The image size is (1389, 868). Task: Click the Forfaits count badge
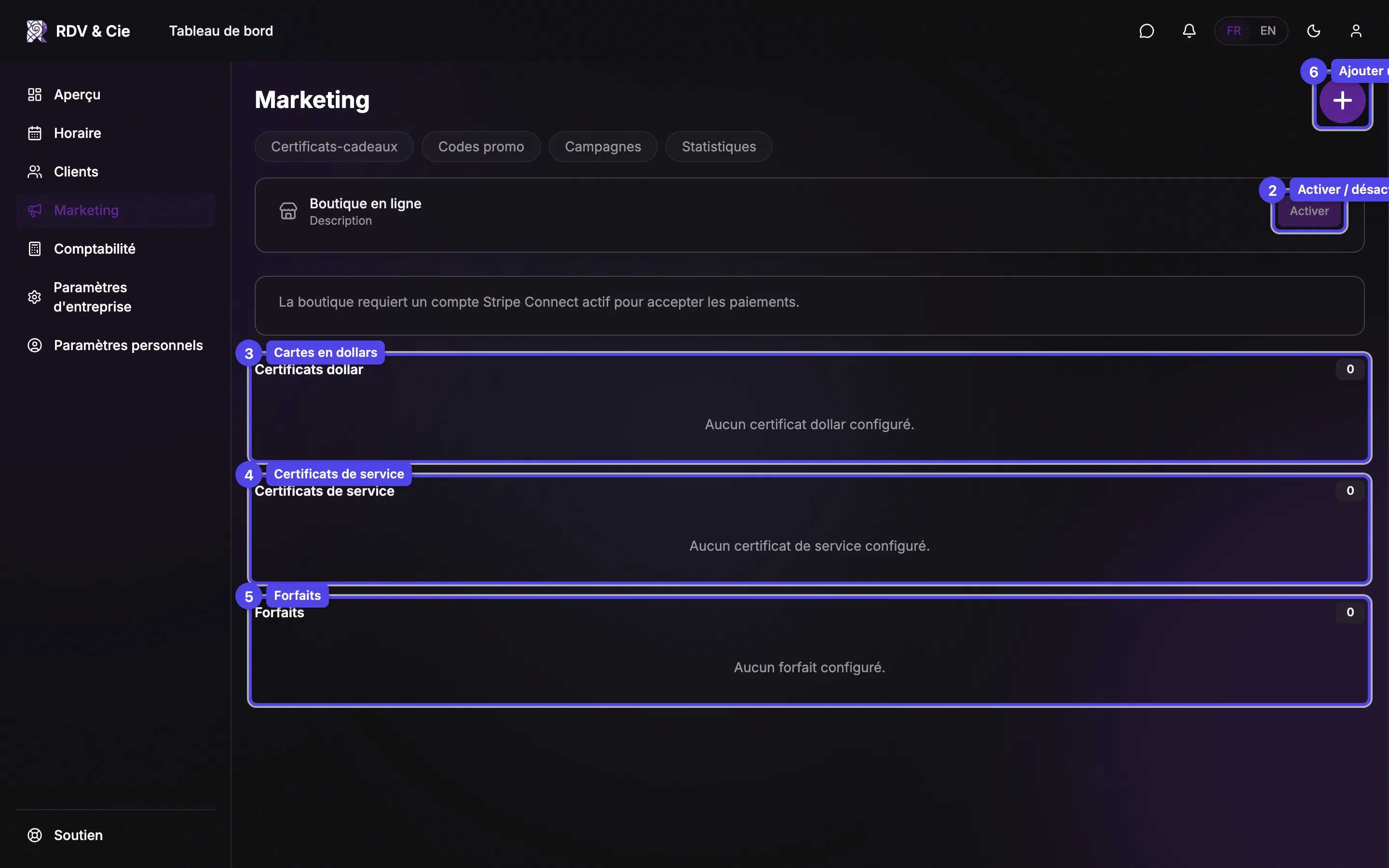[1350, 612]
